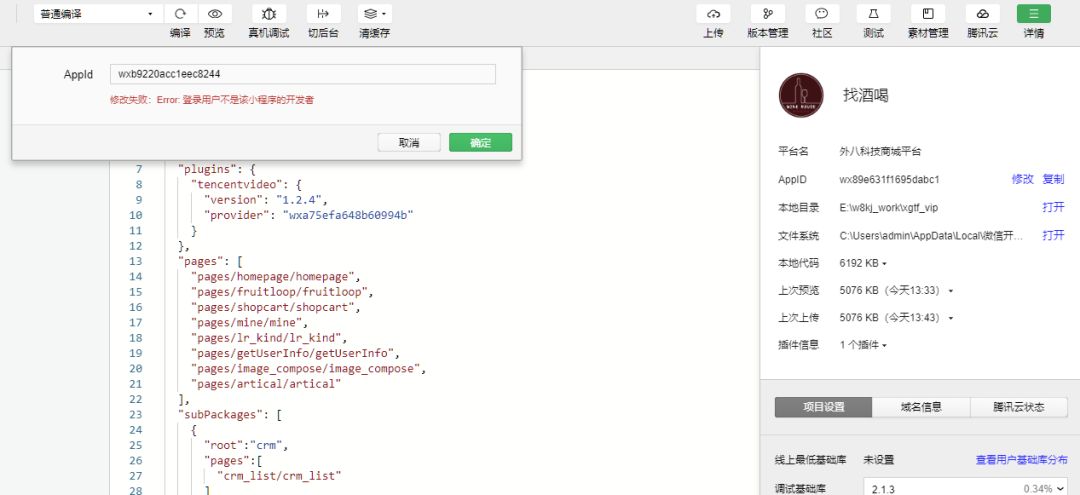Open the 普通编译 compile mode dropdown

click(x=97, y=14)
